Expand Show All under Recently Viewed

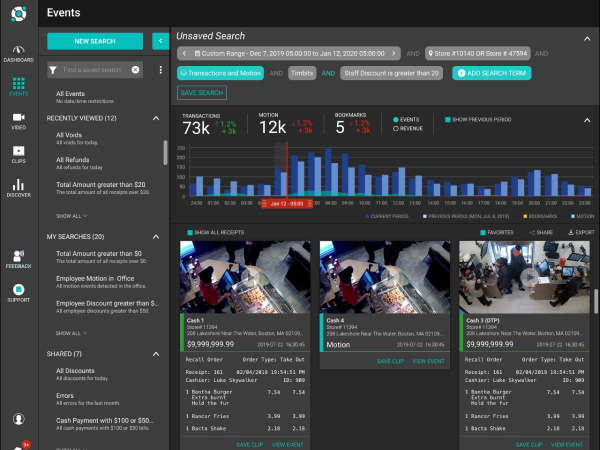[72, 216]
